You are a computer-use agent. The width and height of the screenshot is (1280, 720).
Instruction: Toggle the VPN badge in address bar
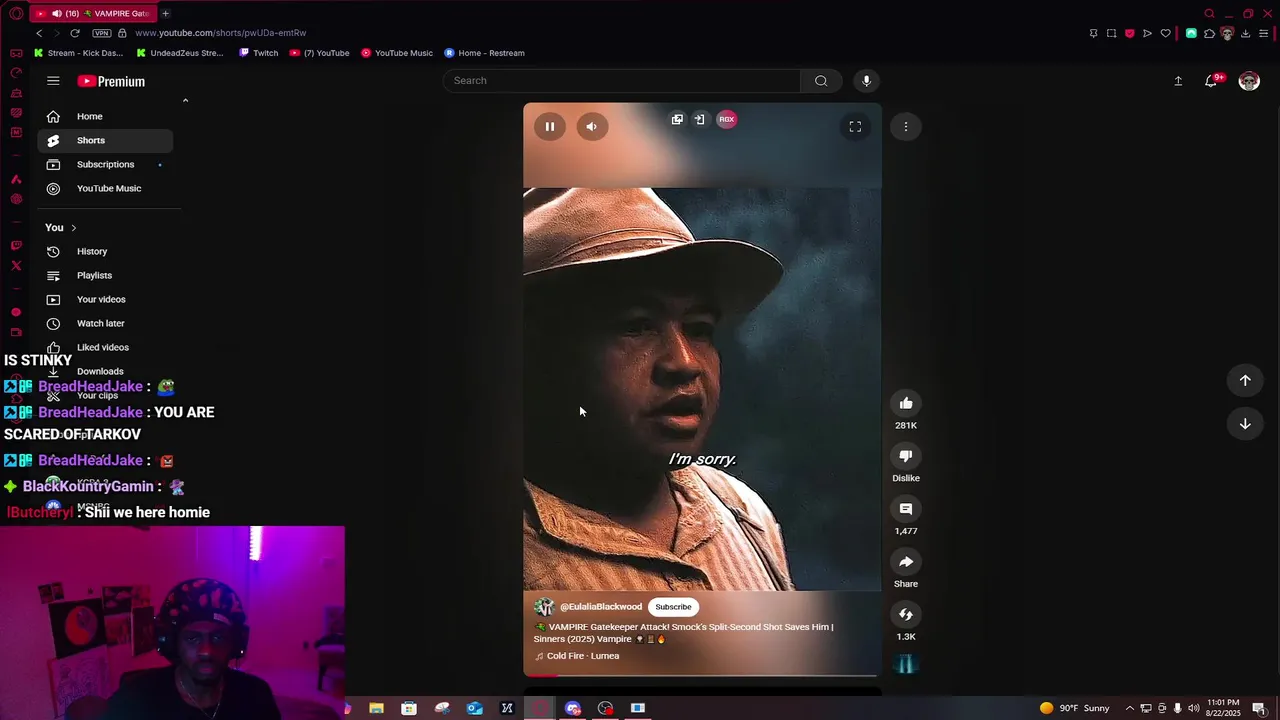[101, 33]
